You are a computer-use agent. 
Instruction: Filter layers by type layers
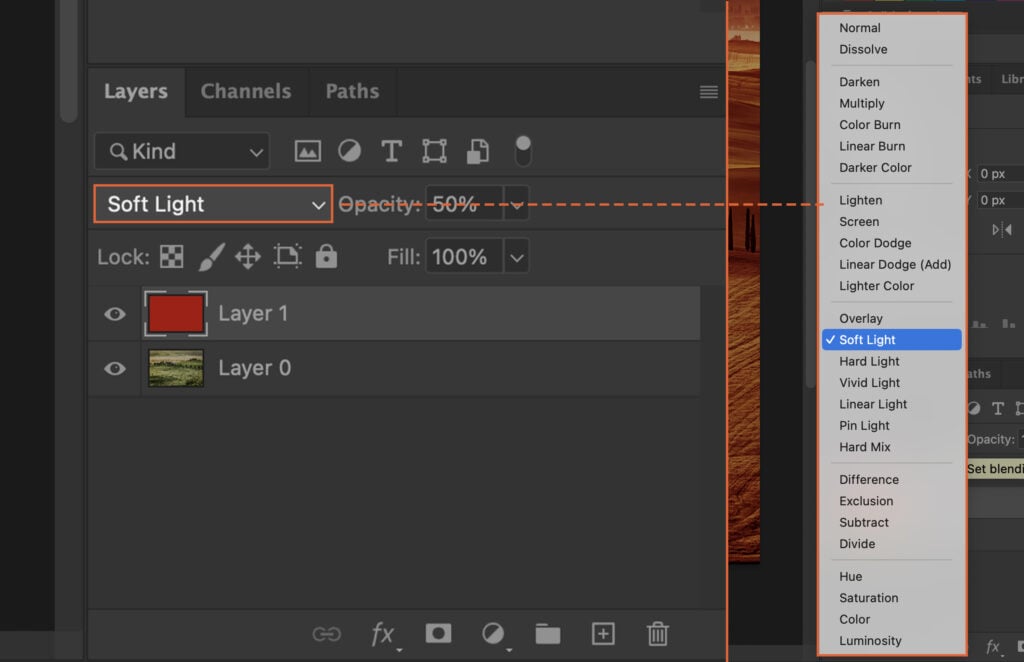point(391,150)
